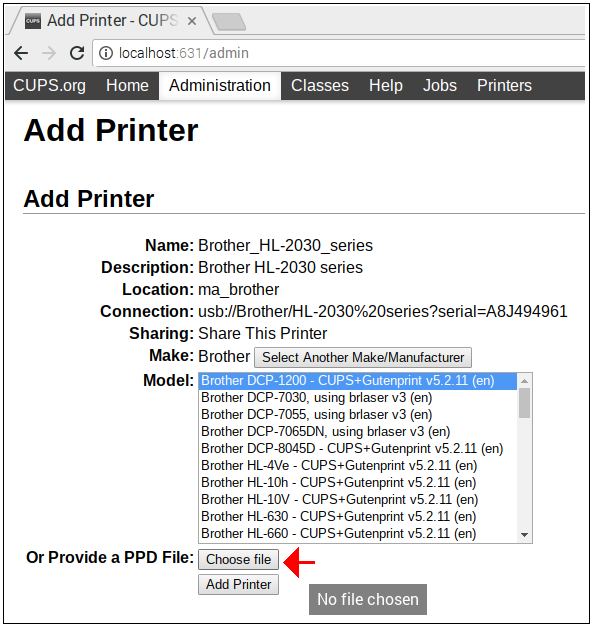
Task: Open the Printers navigation tab
Action: coord(504,86)
